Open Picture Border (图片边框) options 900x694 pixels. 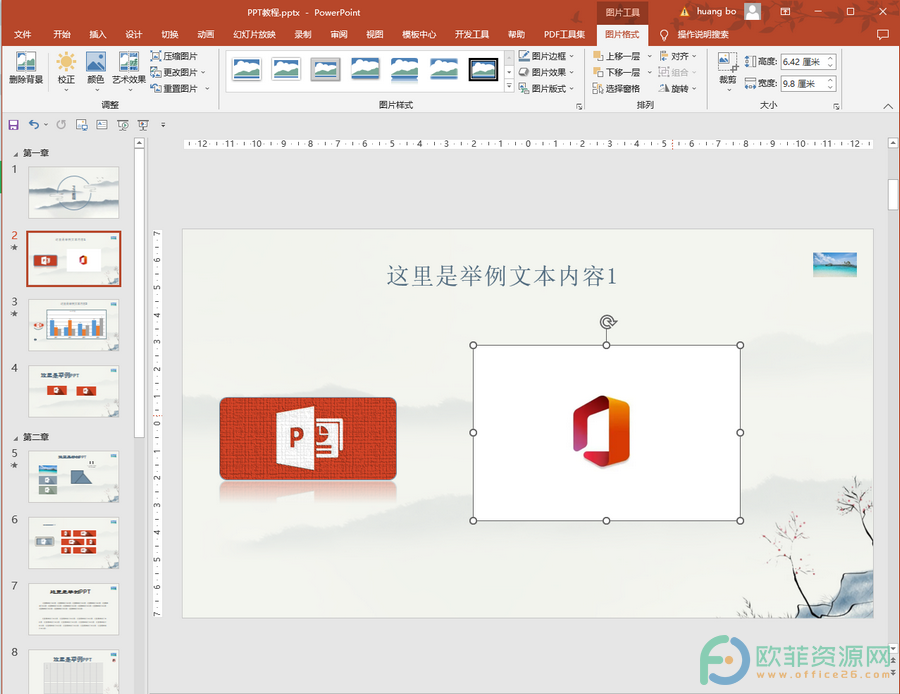[x=546, y=56]
